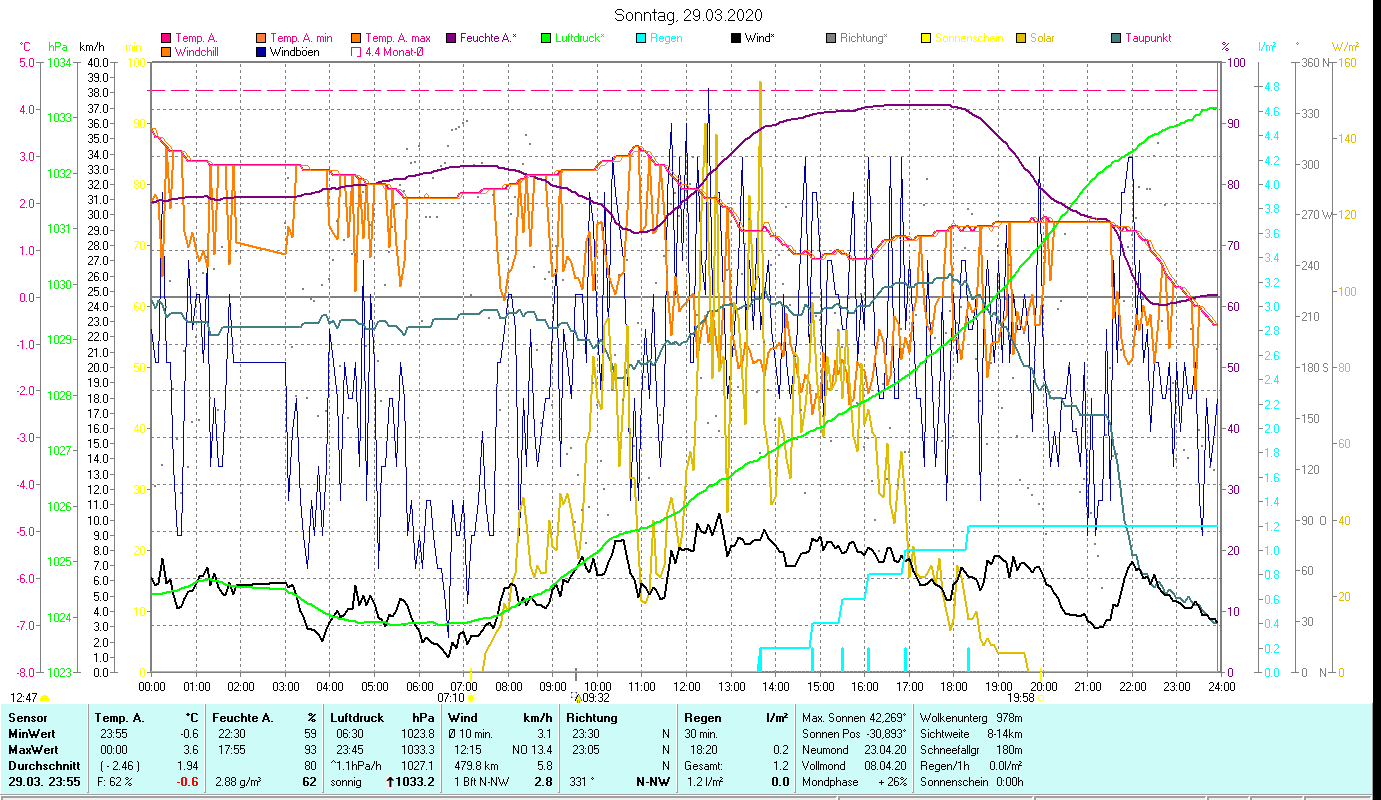Click the red current temperature -0.6
The width and height of the screenshot is (1381, 800).
(188, 782)
